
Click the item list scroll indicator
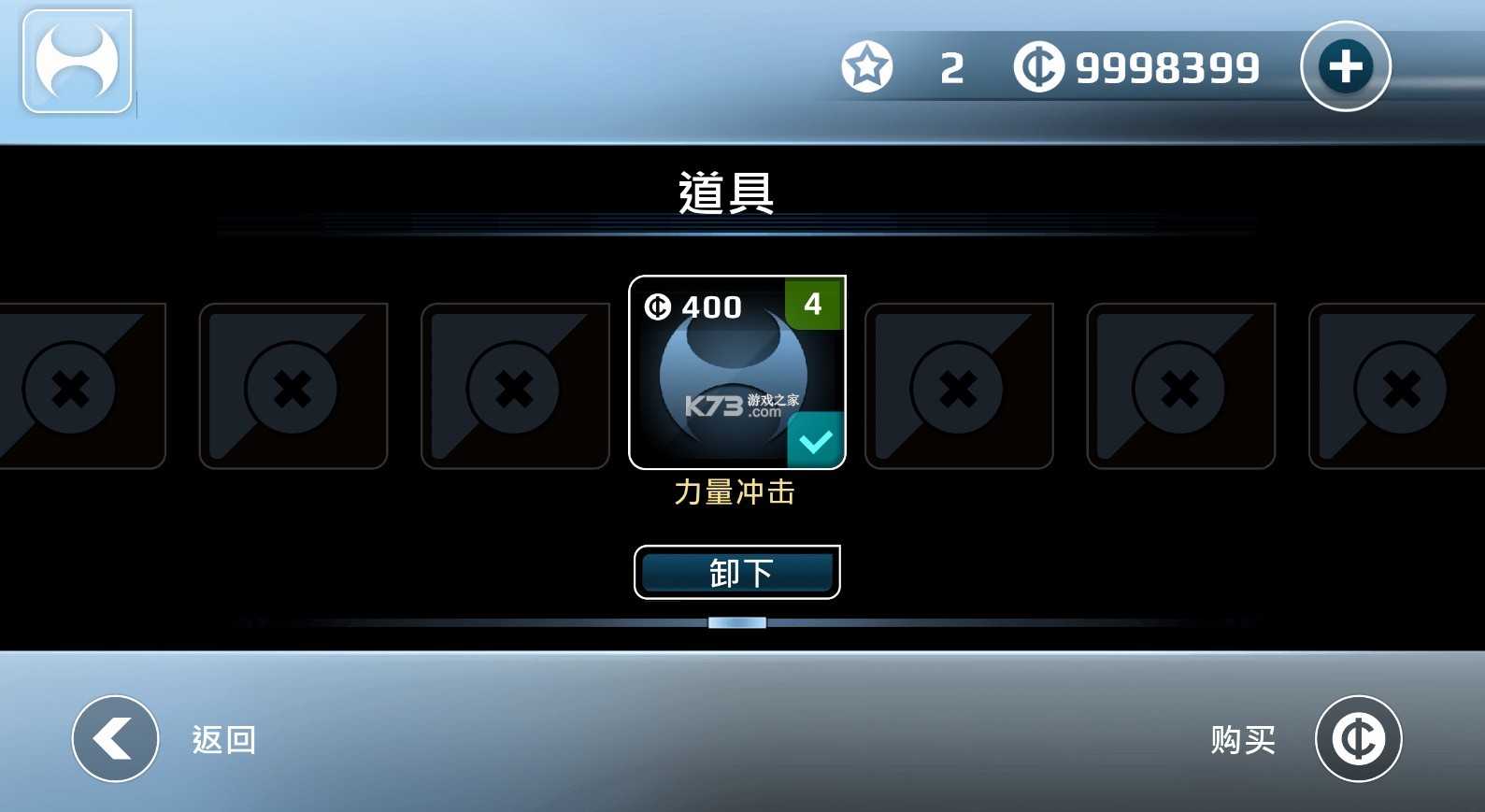tap(737, 622)
